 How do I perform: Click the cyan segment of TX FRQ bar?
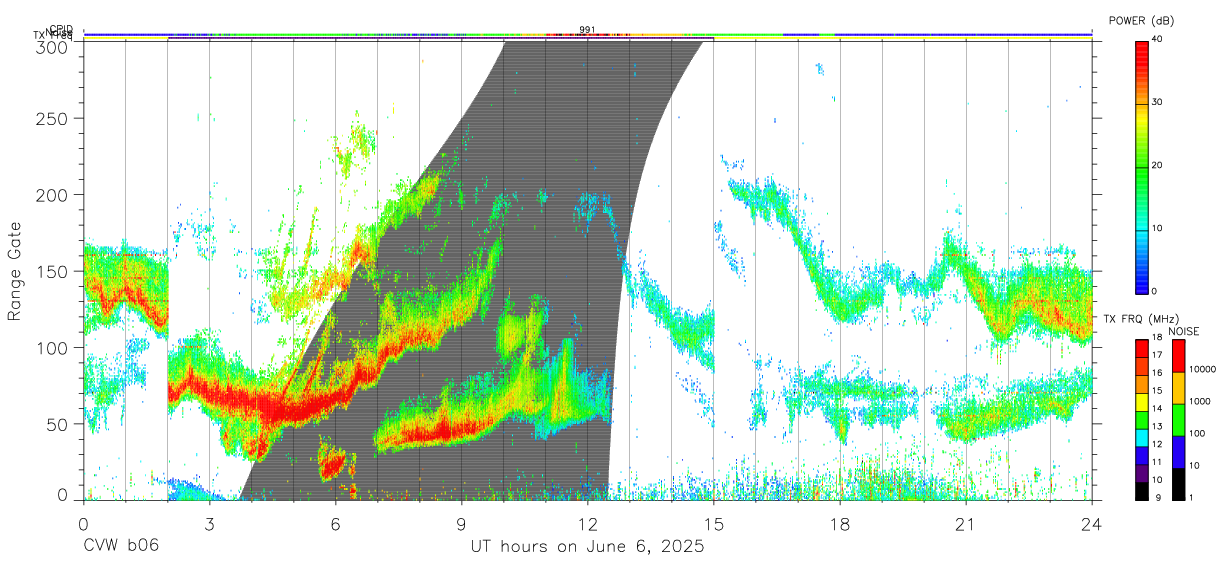pyautogui.click(x=1142, y=438)
